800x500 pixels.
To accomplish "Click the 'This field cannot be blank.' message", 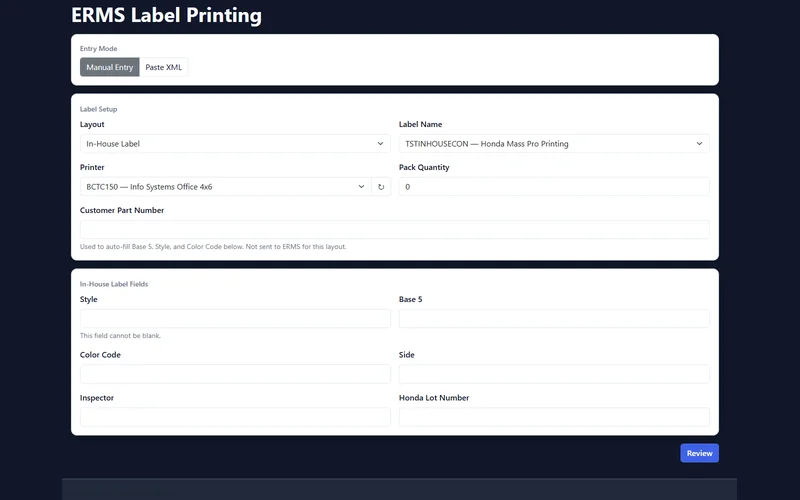I will tap(120, 336).
